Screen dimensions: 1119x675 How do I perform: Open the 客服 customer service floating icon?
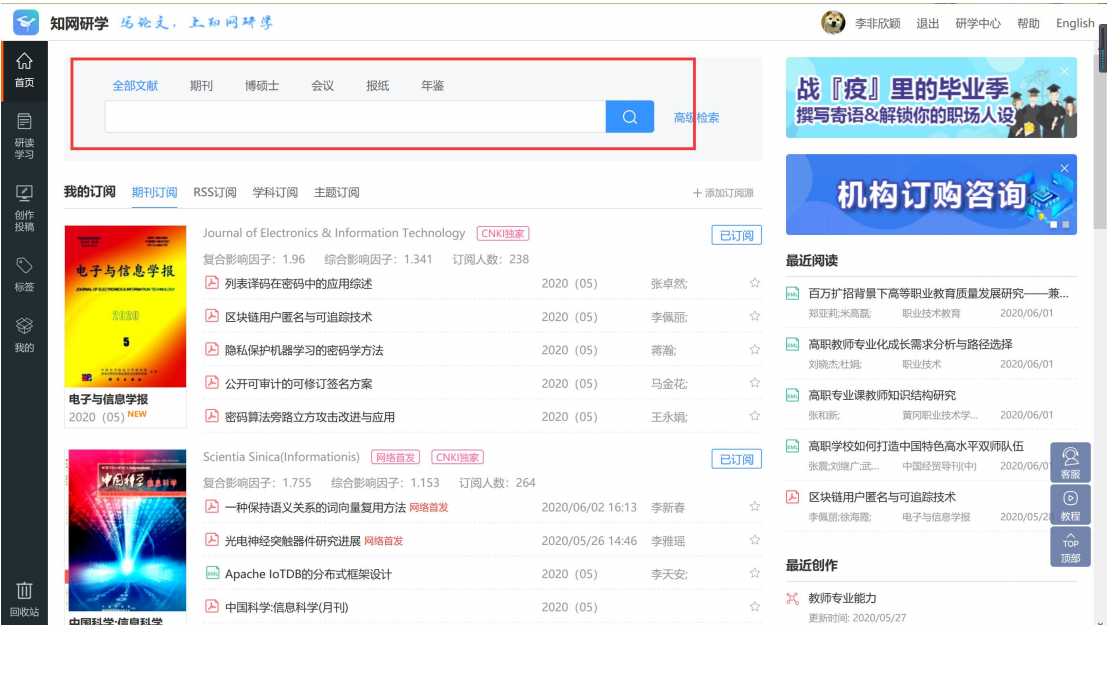coord(1070,462)
